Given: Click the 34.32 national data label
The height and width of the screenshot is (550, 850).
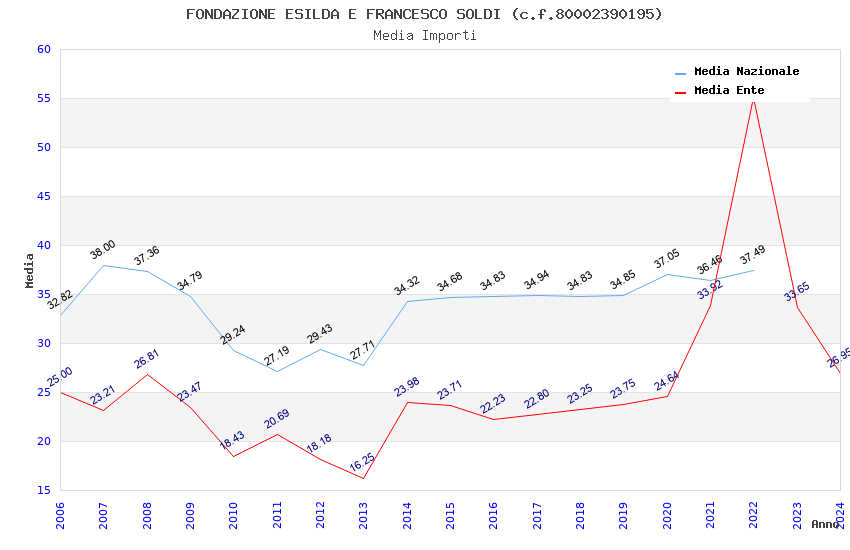Looking at the screenshot, I should click(407, 286).
